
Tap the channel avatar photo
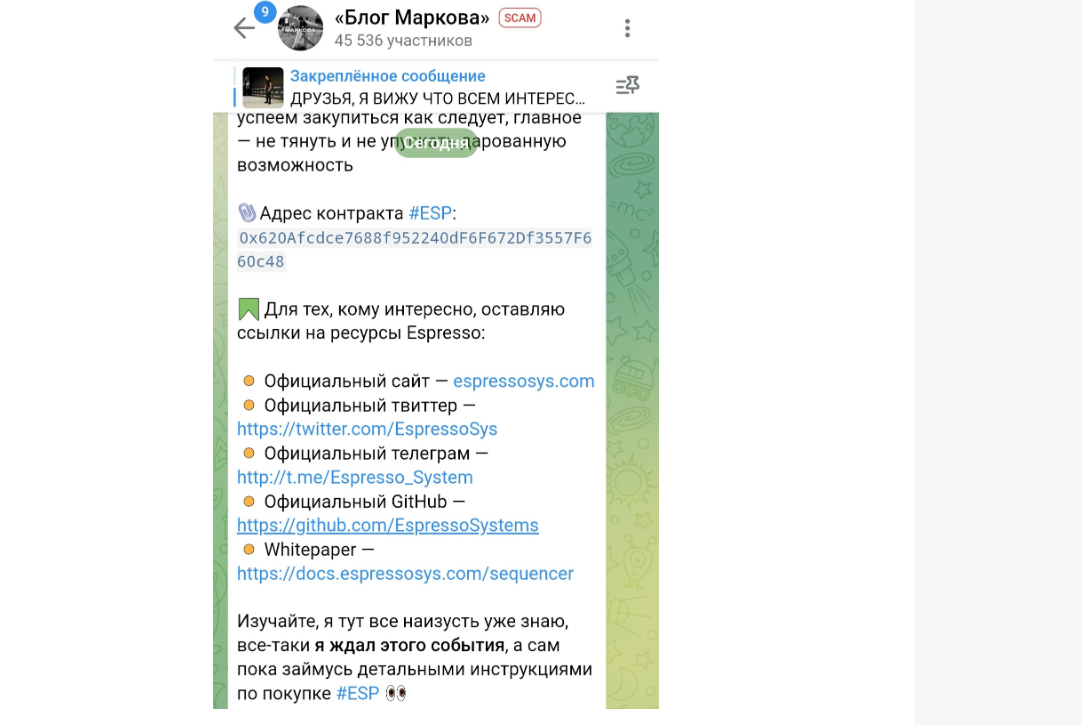tap(300, 28)
